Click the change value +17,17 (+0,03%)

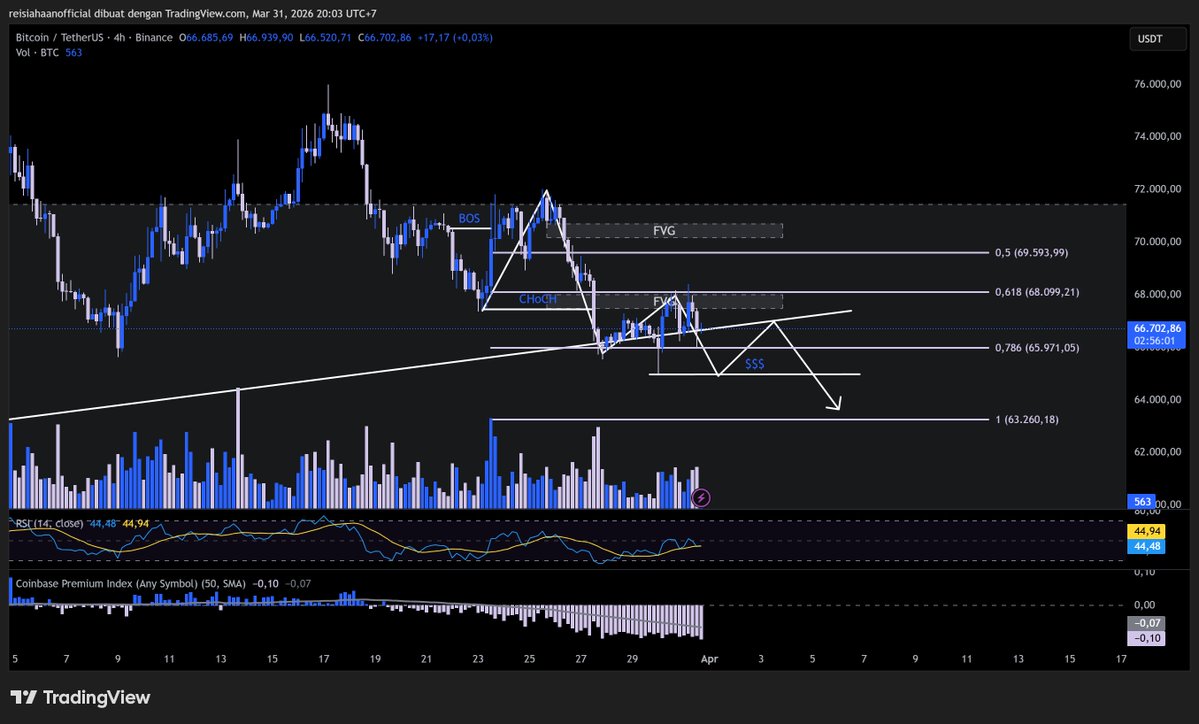click(x=455, y=37)
